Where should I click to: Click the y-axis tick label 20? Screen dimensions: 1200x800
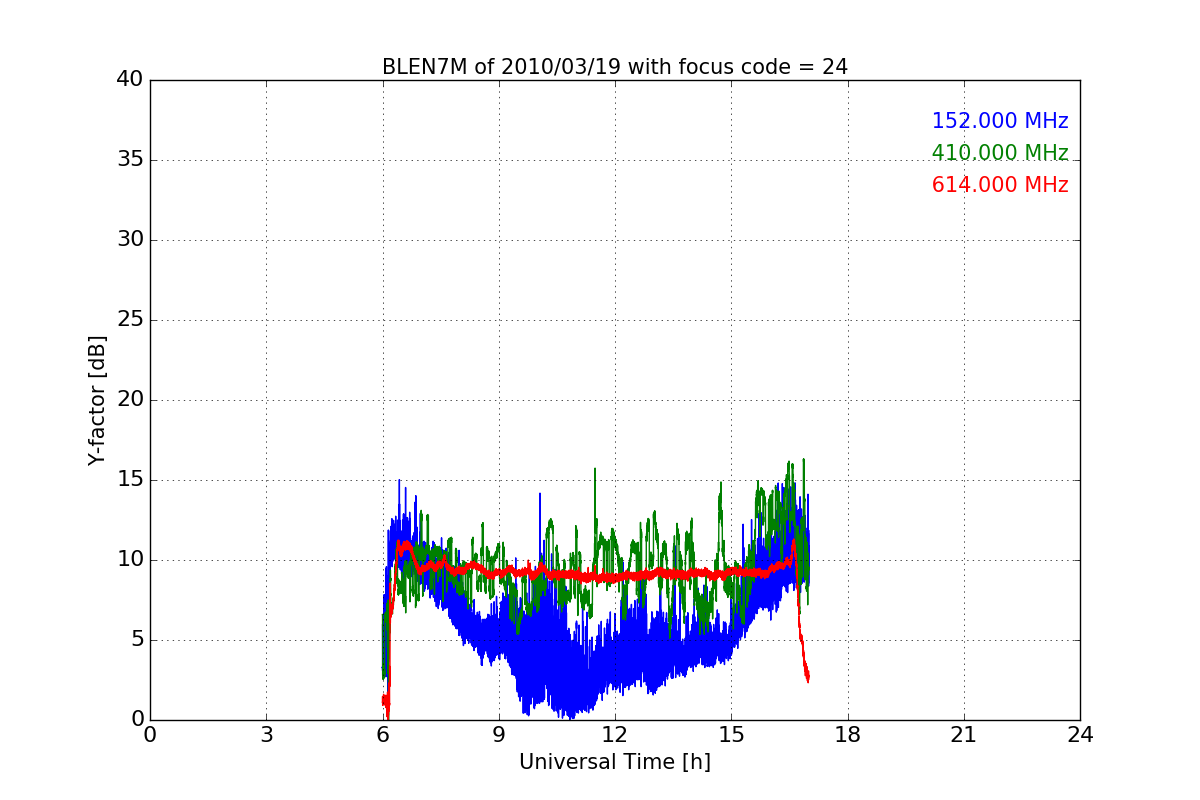pyautogui.click(x=130, y=400)
